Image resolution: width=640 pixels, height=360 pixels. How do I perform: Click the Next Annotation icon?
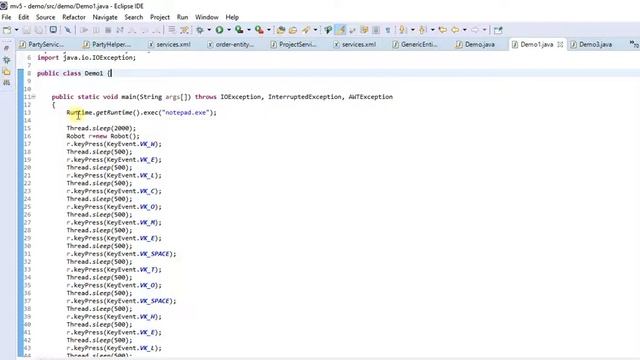click(x=403, y=30)
